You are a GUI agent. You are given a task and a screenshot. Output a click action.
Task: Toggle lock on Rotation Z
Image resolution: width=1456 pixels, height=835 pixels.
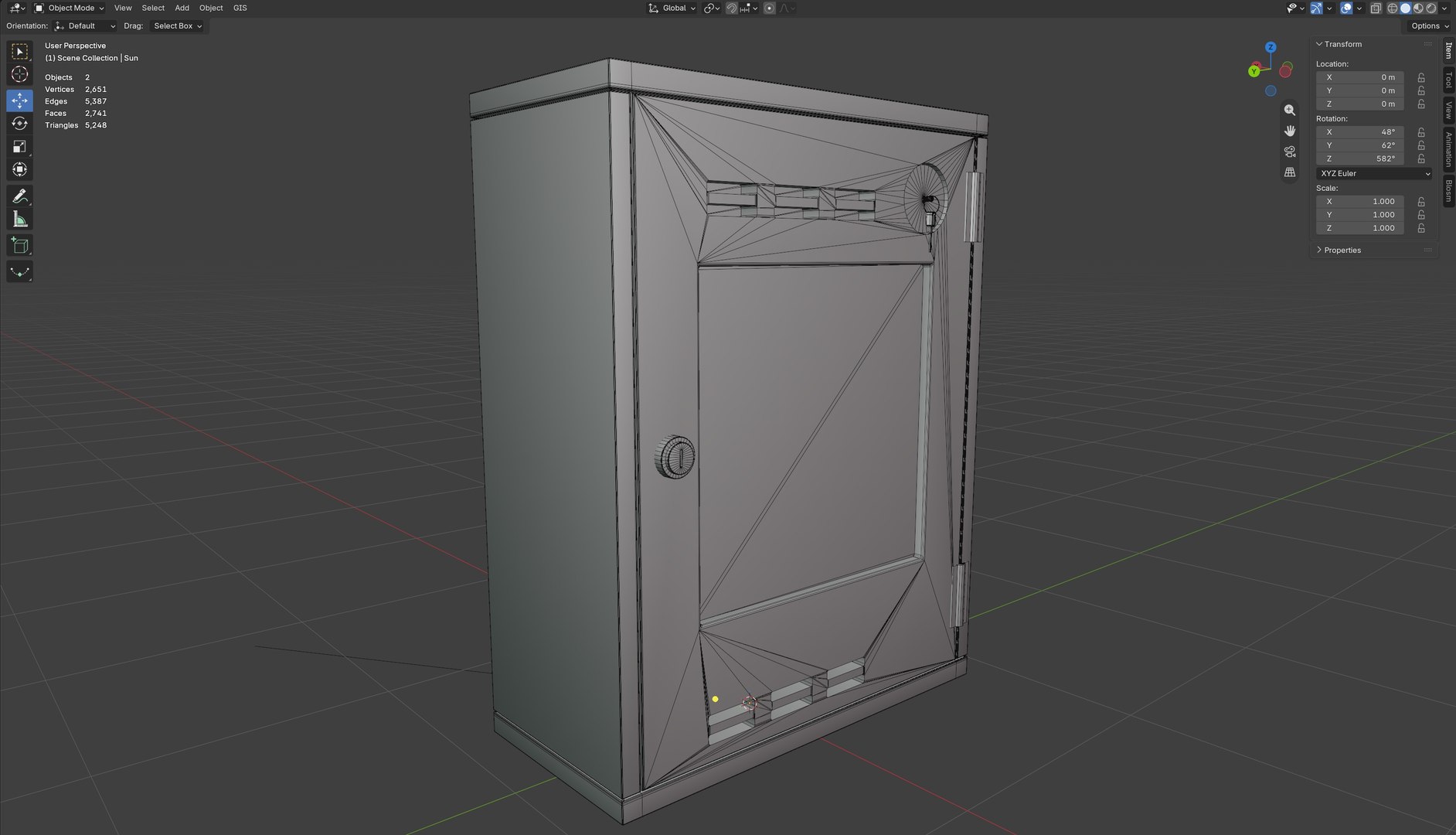point(1421,158)
